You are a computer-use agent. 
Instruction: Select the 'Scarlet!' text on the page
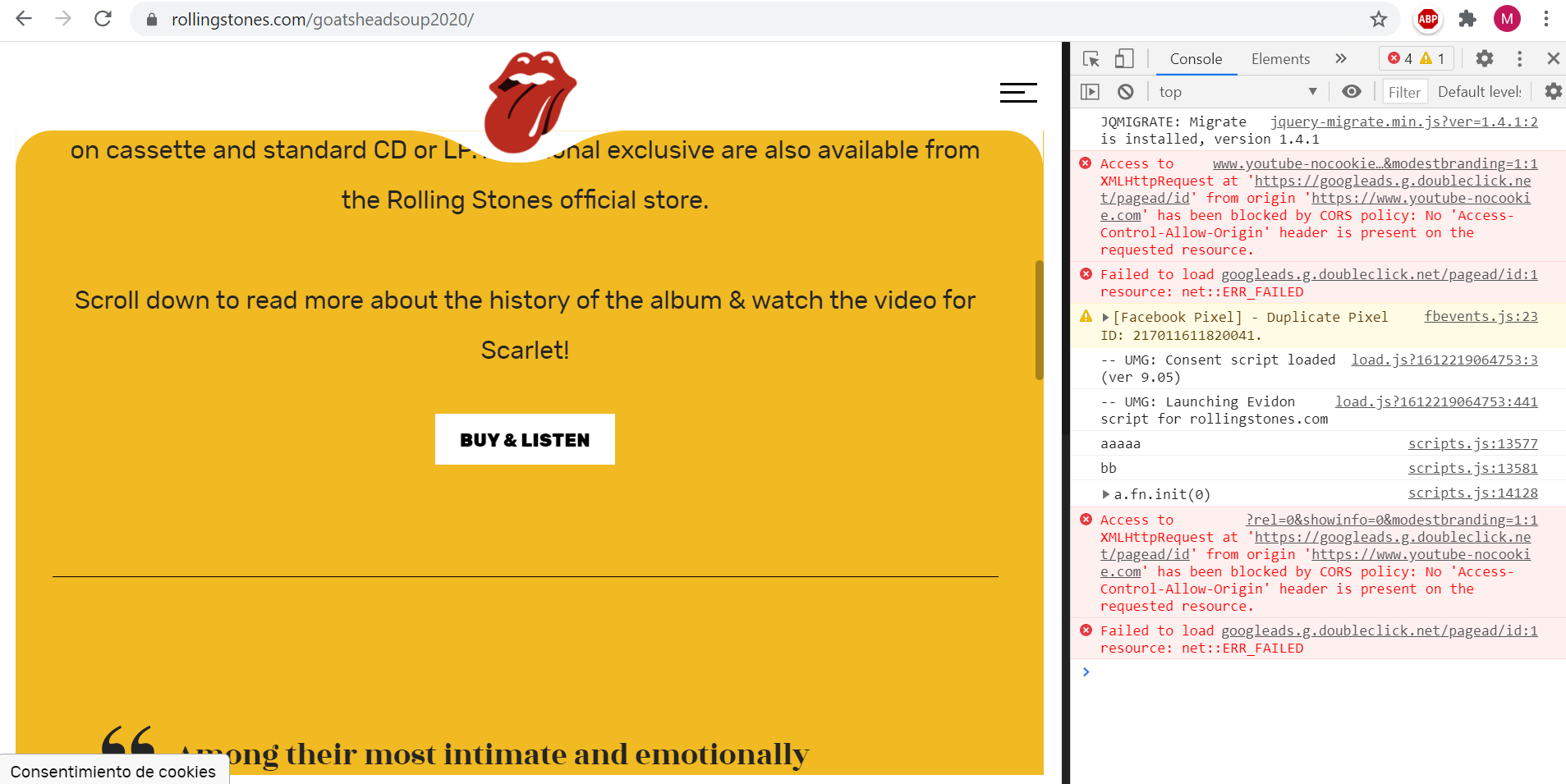click(525, 351)
